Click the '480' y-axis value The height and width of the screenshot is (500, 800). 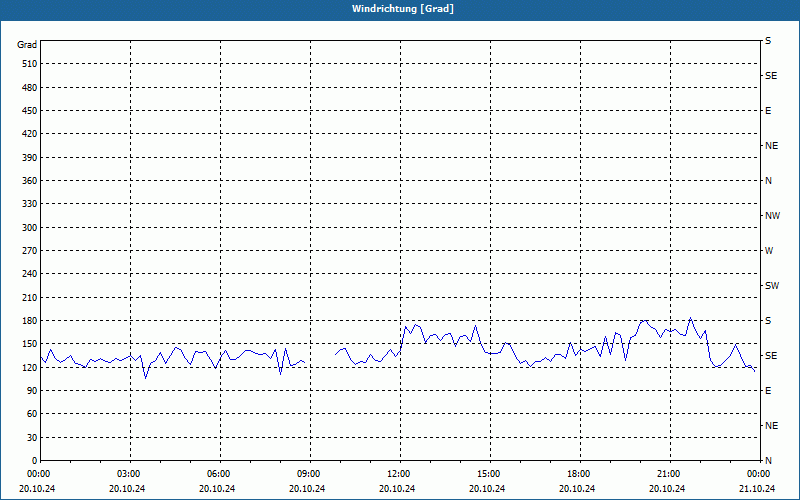click(x=30, y=88)
